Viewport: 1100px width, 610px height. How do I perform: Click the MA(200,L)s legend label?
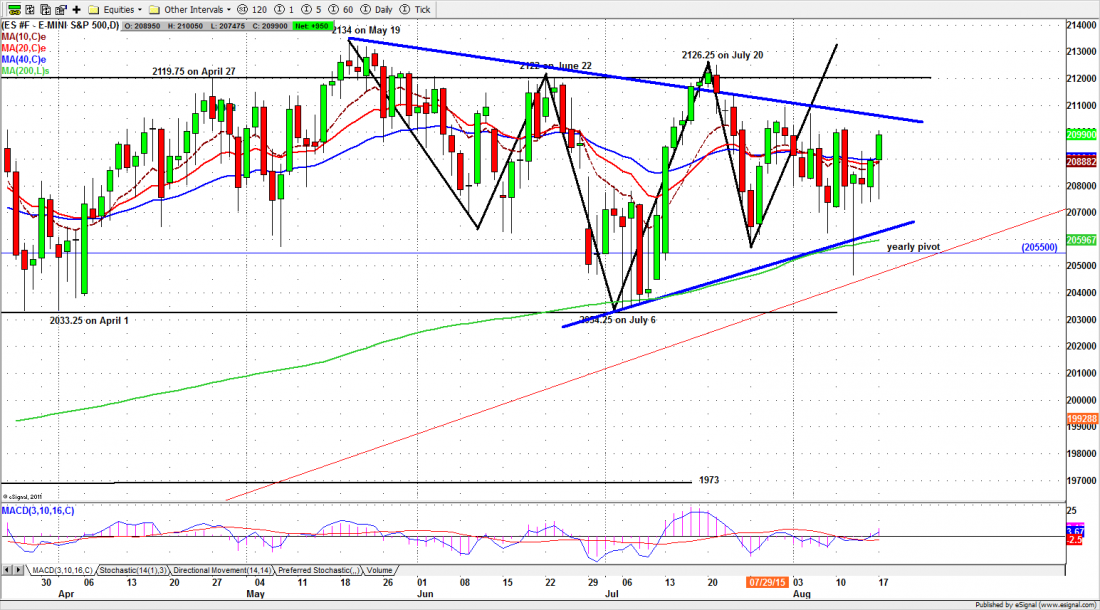click(x=24, y=70)
